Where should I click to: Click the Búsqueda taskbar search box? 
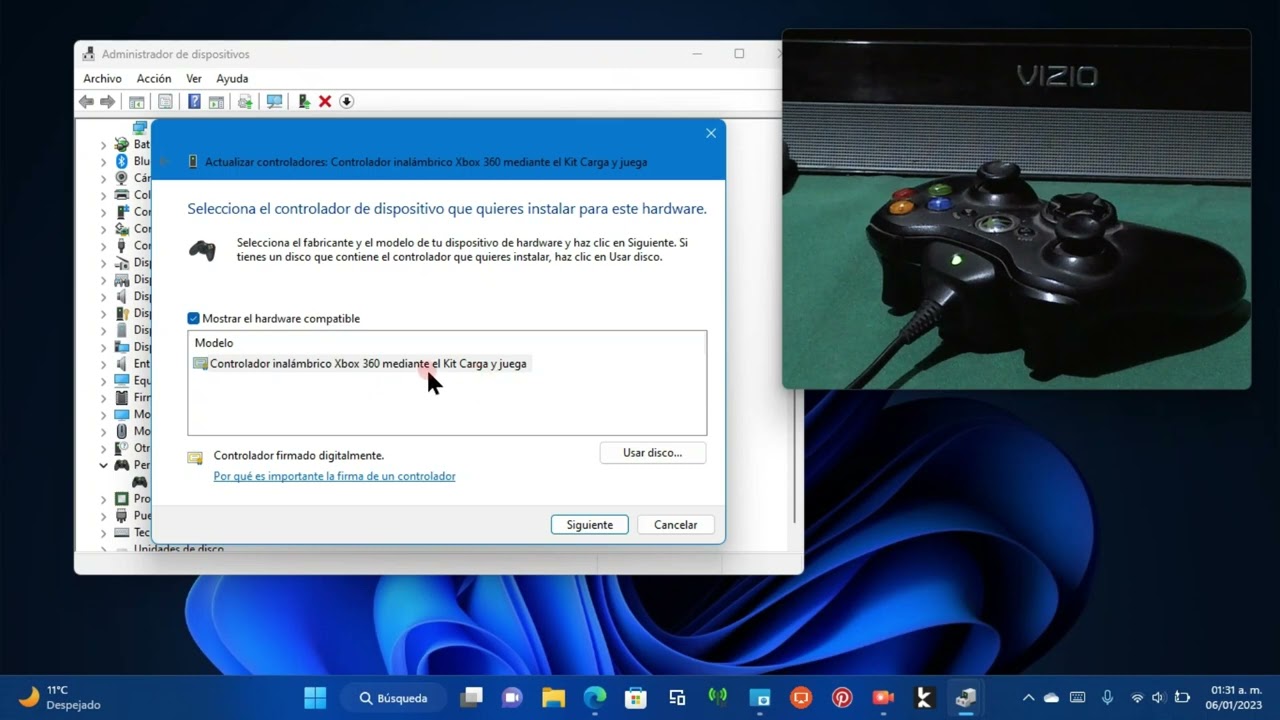coord(393,698)
